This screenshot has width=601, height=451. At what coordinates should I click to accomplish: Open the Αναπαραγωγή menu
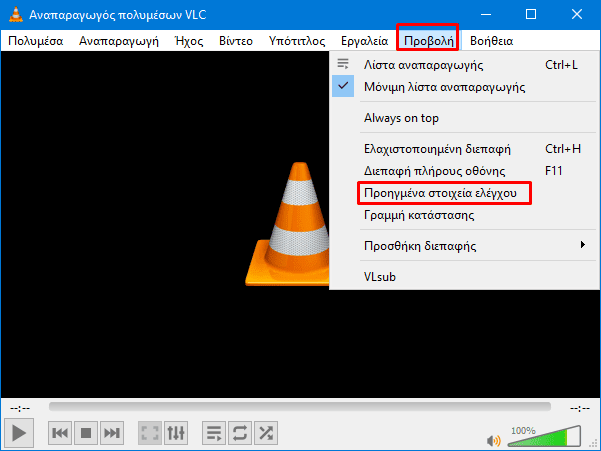coord(119,41)
